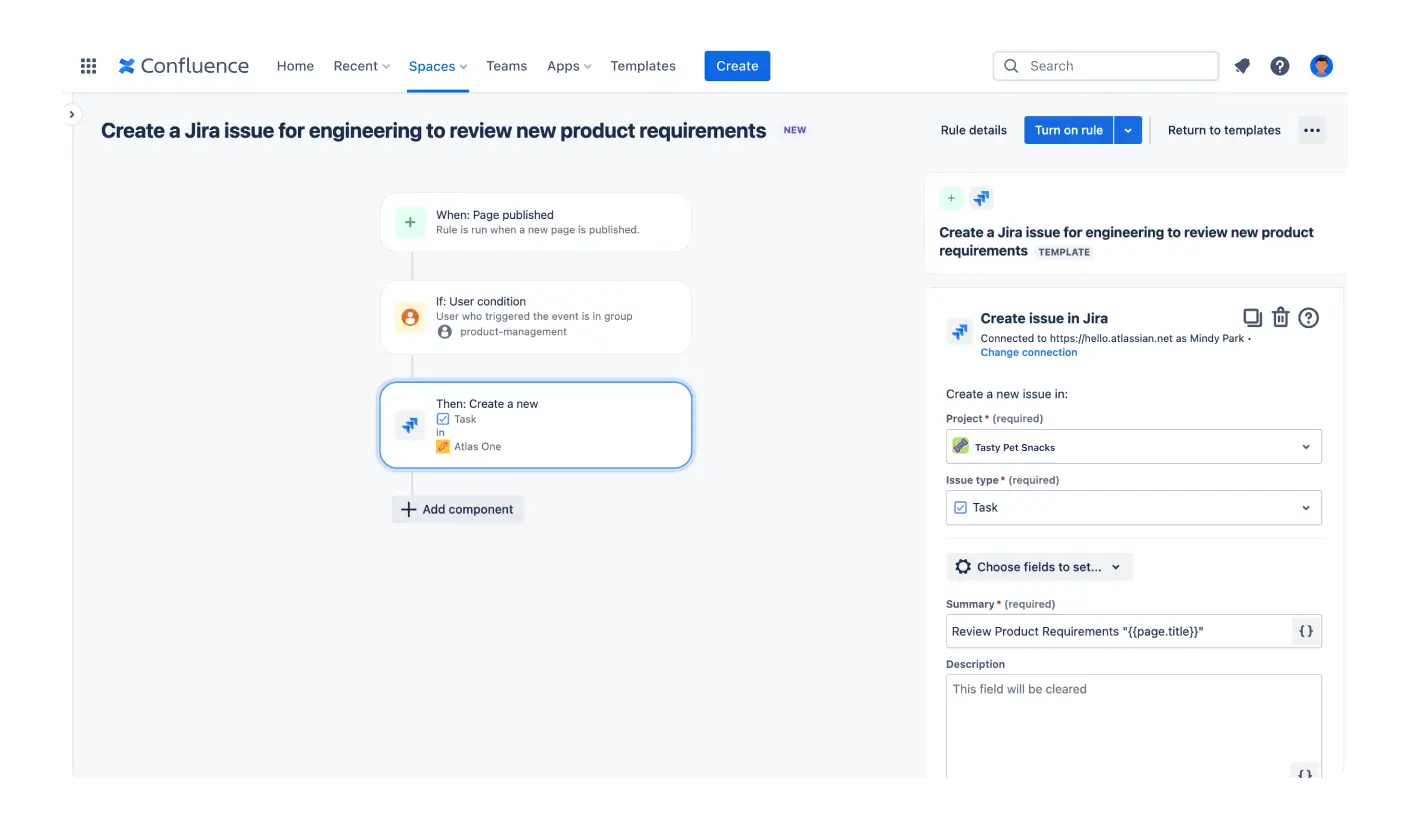Open the help question mark icon in top bar
Image resolution: width=1413 pixels, height=814 pixels.
tap(1279, 66)
